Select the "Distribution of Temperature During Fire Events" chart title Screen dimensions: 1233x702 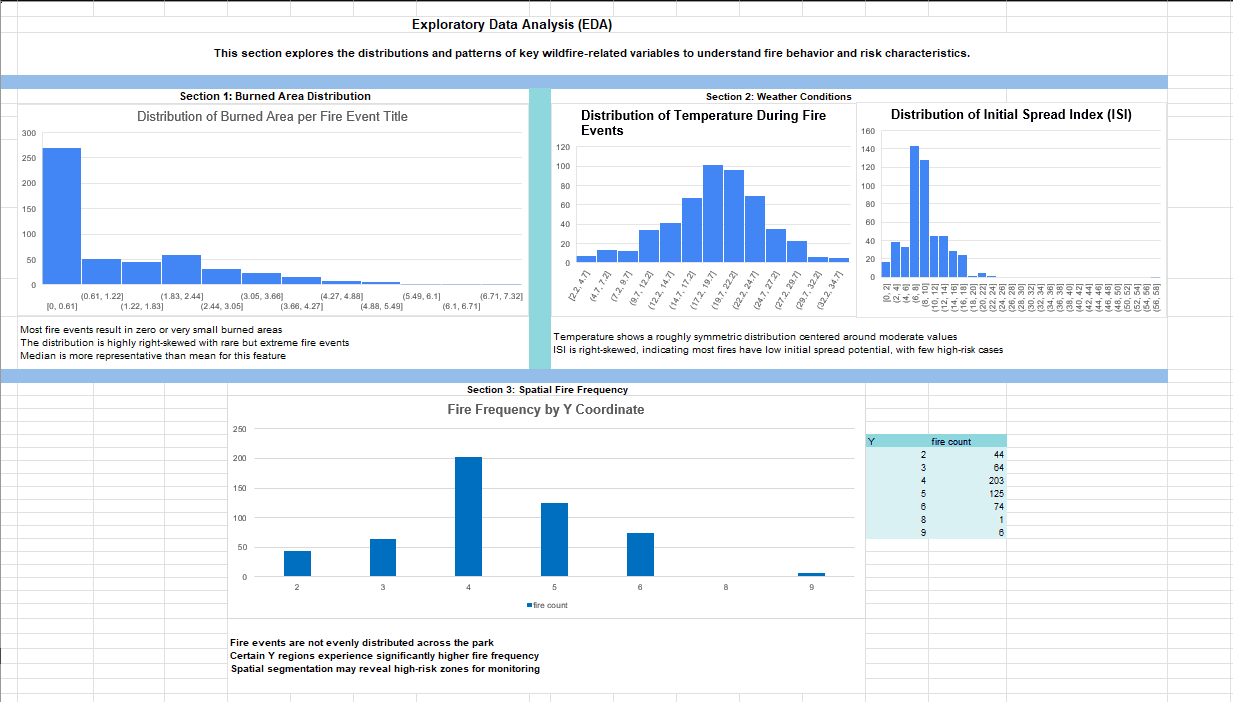click(x=704, y=121)
